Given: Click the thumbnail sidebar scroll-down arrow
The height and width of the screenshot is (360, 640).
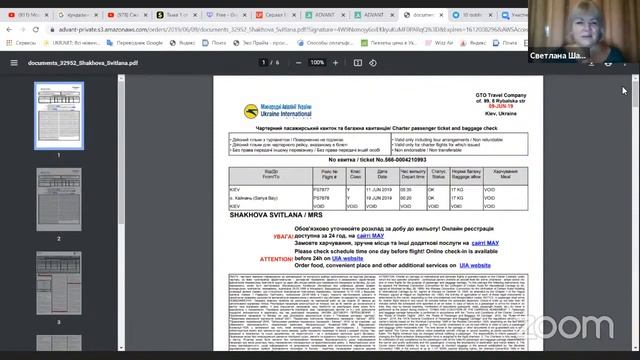Looking at the screenshot, I should coord(121,348).
